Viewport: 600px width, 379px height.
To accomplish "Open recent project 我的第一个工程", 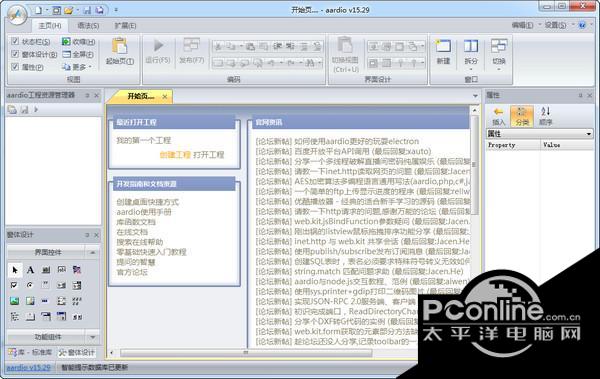I will click(143, 140).
